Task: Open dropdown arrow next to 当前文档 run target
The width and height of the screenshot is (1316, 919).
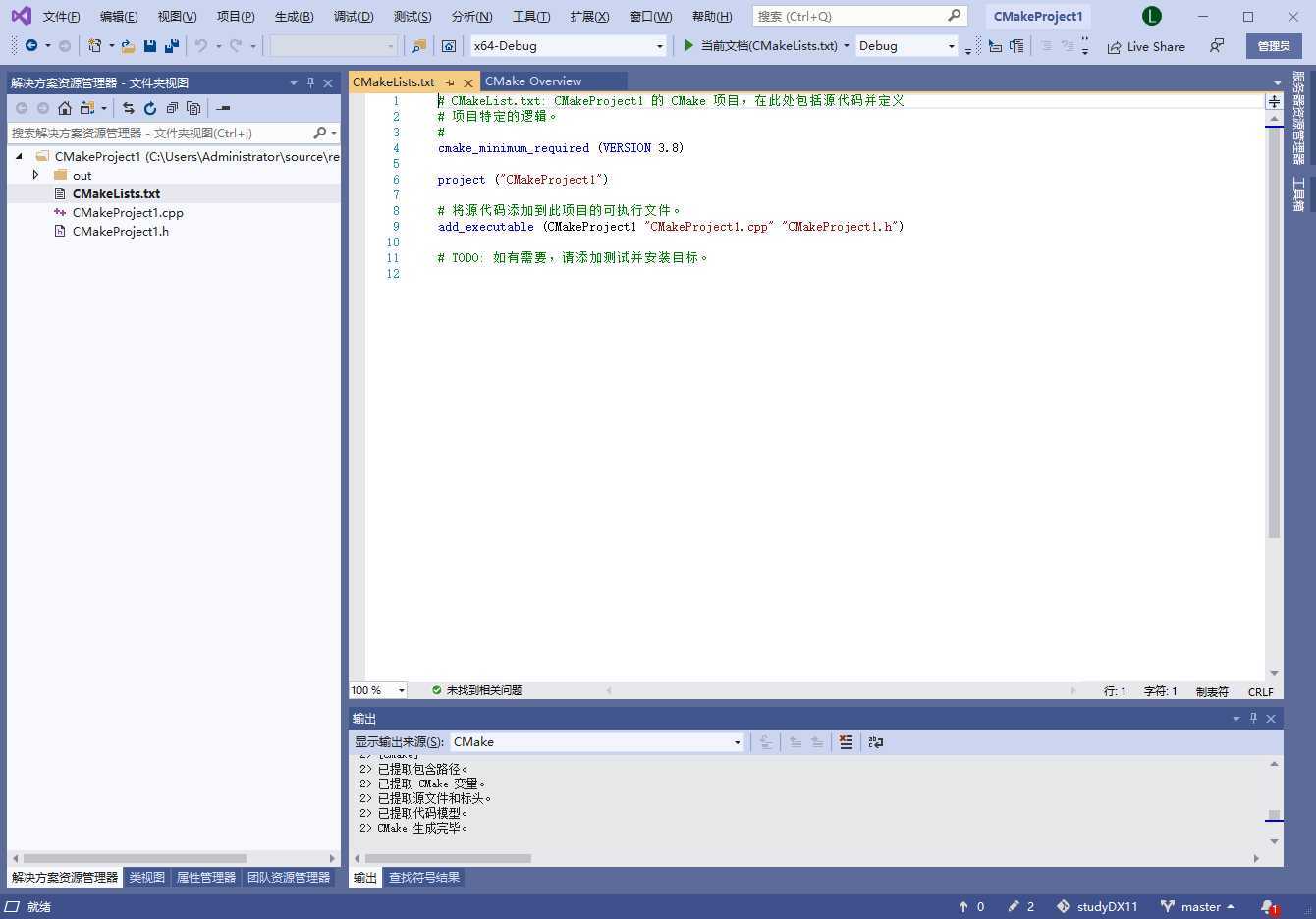Action: [x=847, y=46]
